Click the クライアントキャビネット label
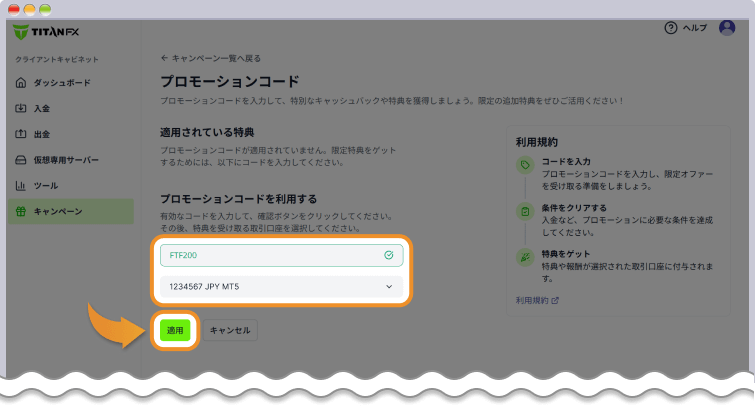Screen dimensions: 755x408 click(x=57, y=59)
